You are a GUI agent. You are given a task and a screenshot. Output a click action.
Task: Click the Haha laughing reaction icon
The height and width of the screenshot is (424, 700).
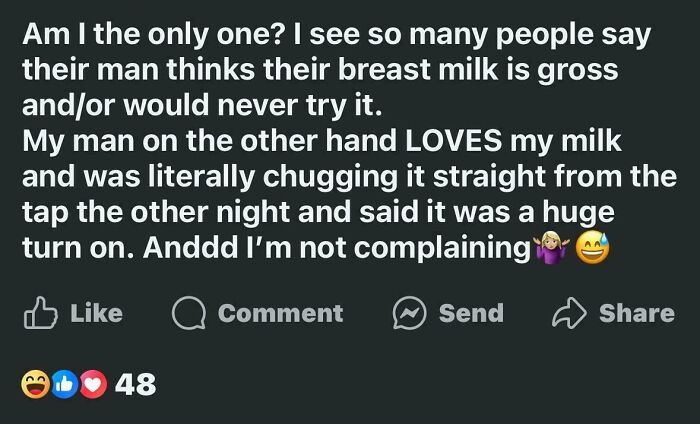click(x=36, y=383)
